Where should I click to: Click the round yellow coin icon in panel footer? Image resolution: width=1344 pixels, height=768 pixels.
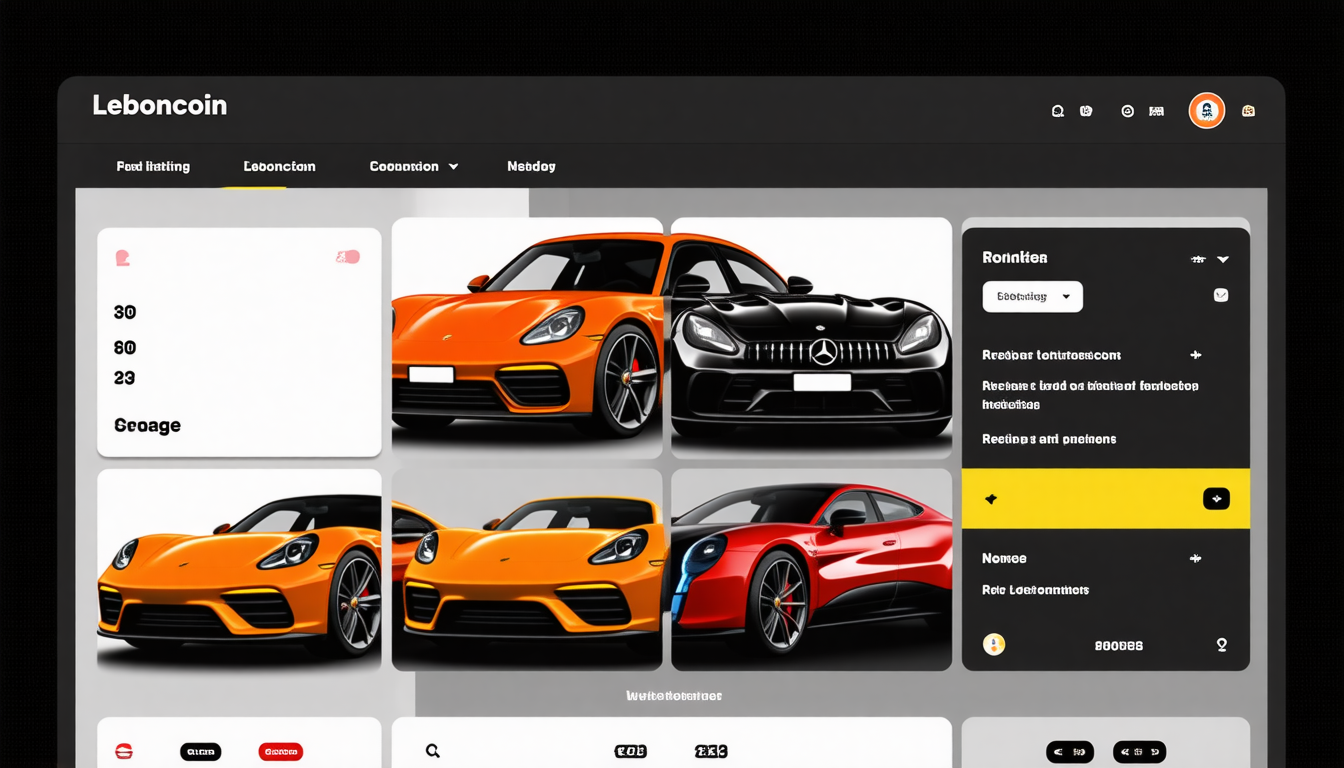tap(994, 645)
